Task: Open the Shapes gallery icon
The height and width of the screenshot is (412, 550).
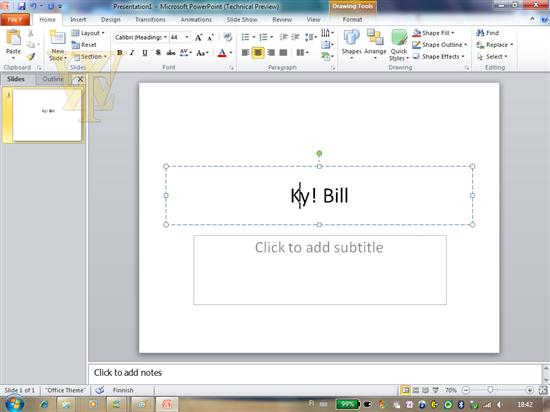Action: tap(351, 45)
